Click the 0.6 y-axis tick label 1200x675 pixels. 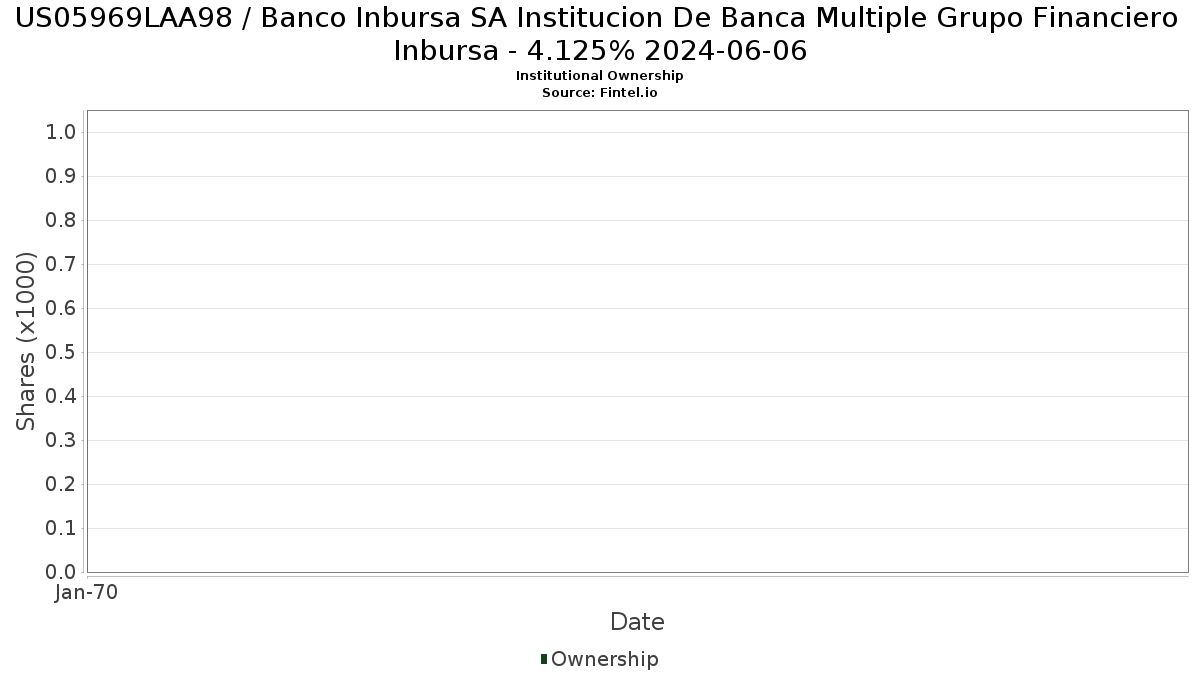click(62, 309)
